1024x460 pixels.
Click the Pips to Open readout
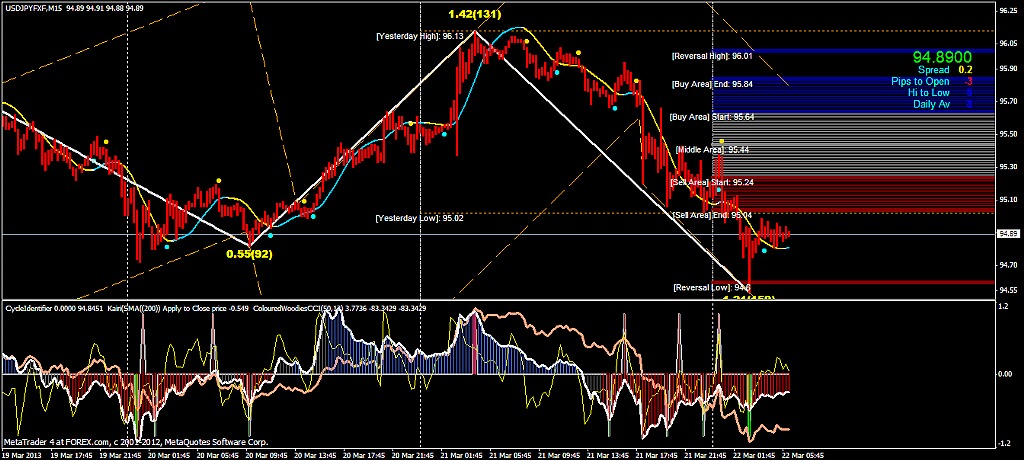click(931, 81)
